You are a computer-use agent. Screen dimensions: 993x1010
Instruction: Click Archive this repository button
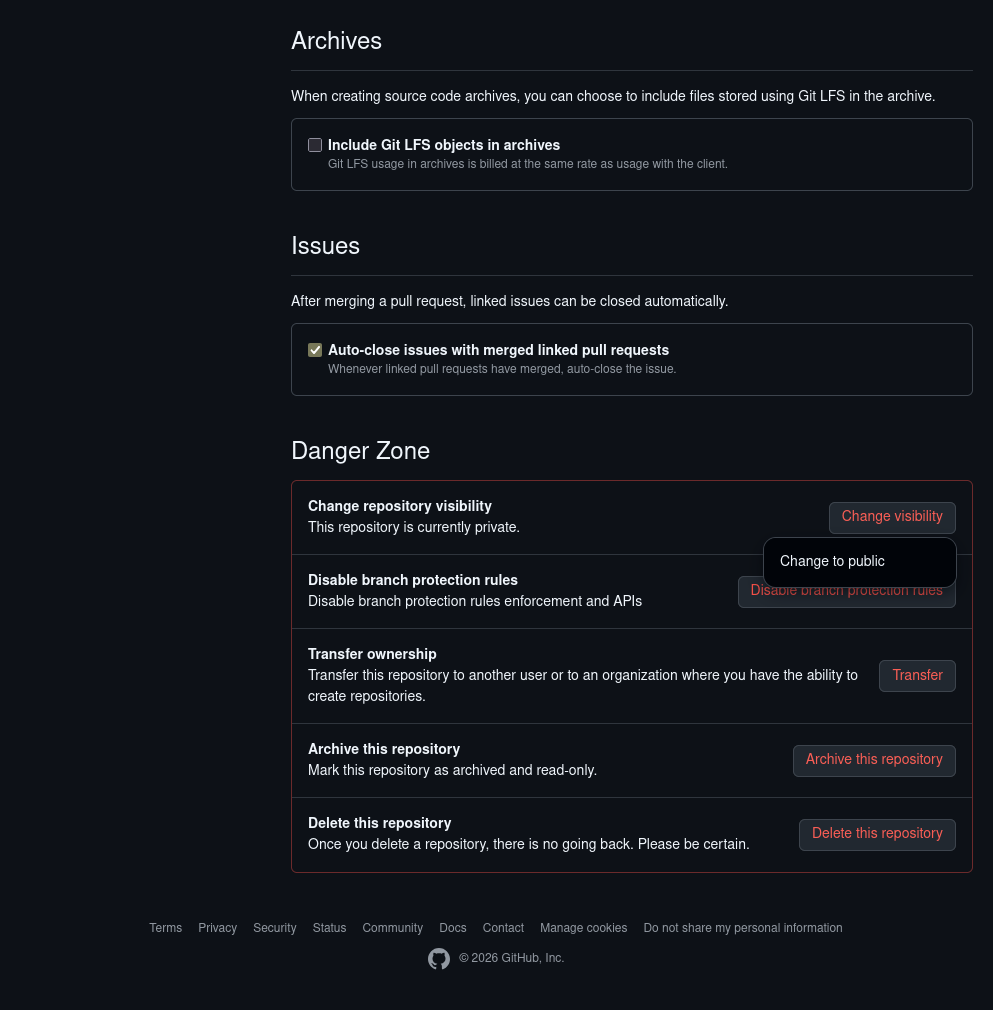point(874,760)
